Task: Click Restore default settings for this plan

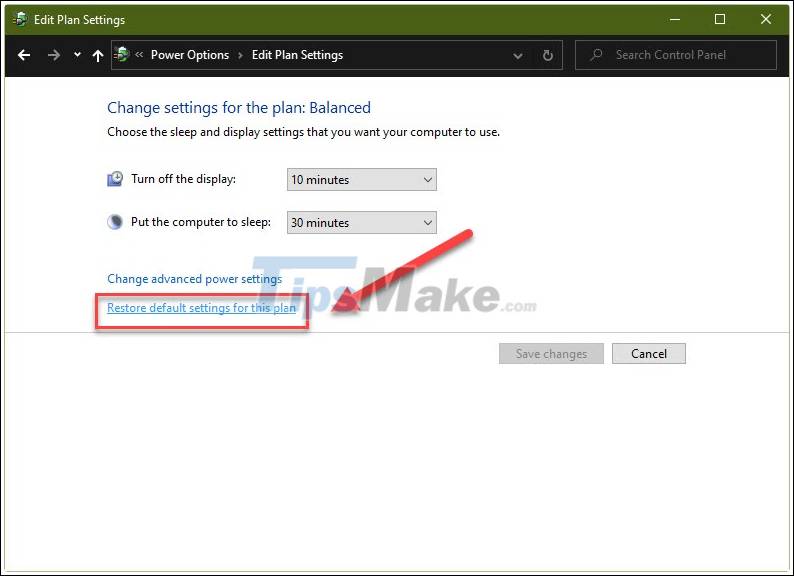Action: click(201, 308)
